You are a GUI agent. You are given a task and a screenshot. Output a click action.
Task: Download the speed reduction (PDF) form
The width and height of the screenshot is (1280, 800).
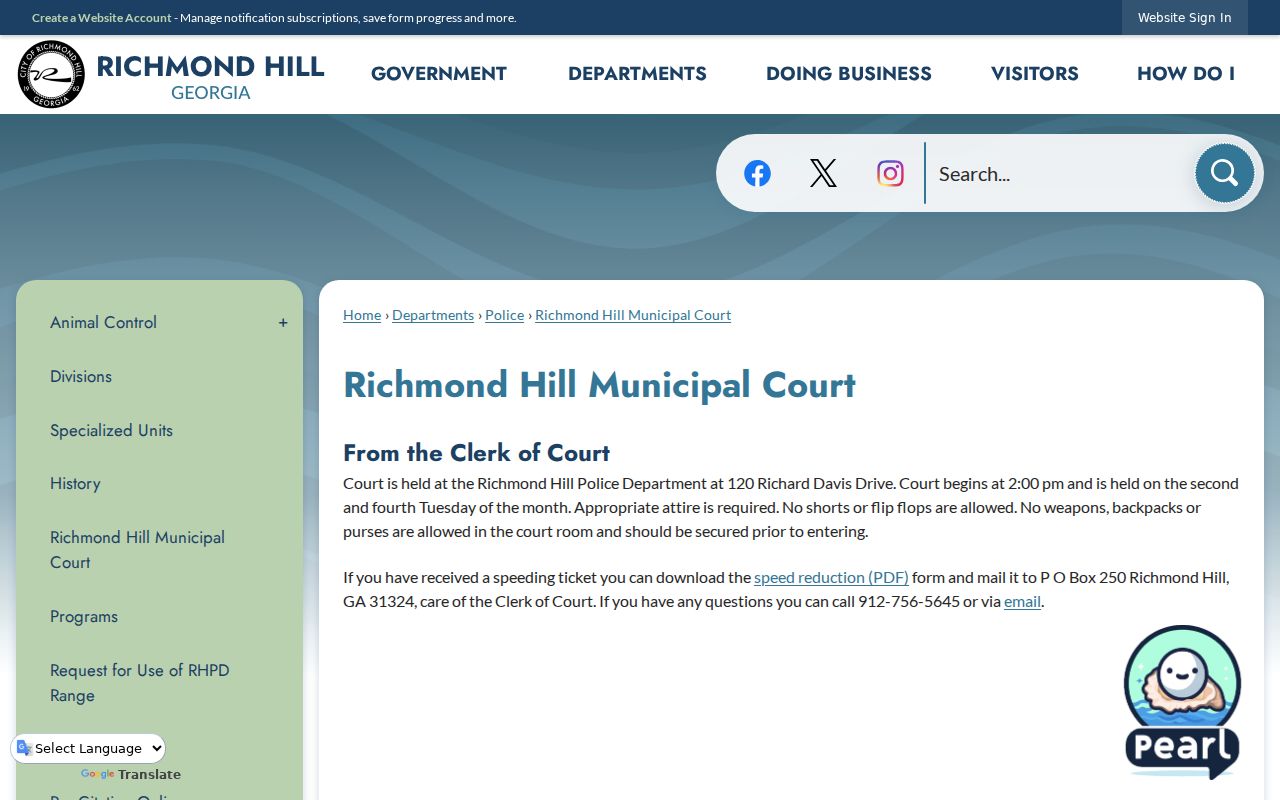coord(831,577)
